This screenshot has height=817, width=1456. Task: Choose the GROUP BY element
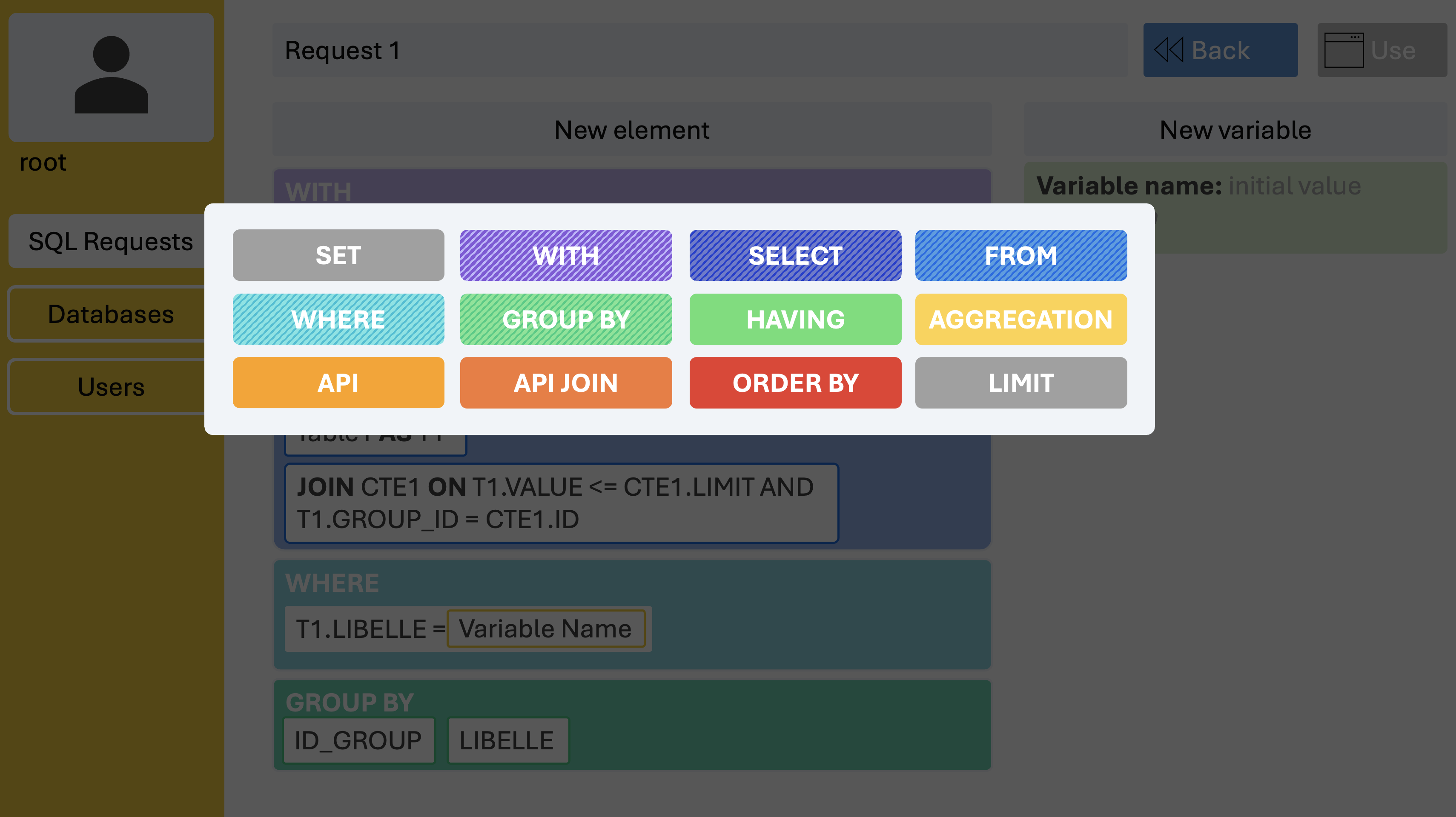coord(566,319)
